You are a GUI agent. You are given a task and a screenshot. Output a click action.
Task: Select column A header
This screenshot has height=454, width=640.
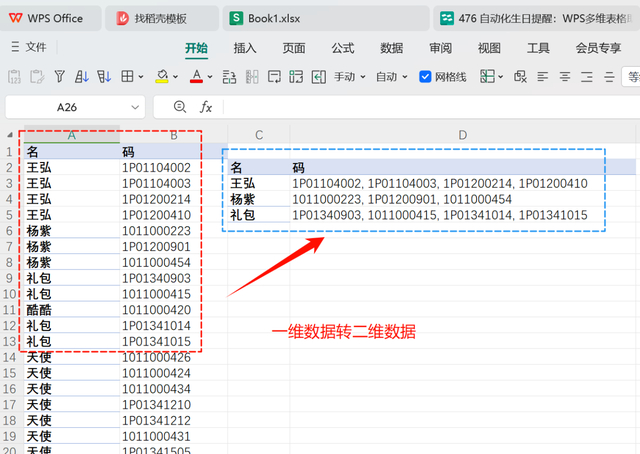(x=72, y=135)
